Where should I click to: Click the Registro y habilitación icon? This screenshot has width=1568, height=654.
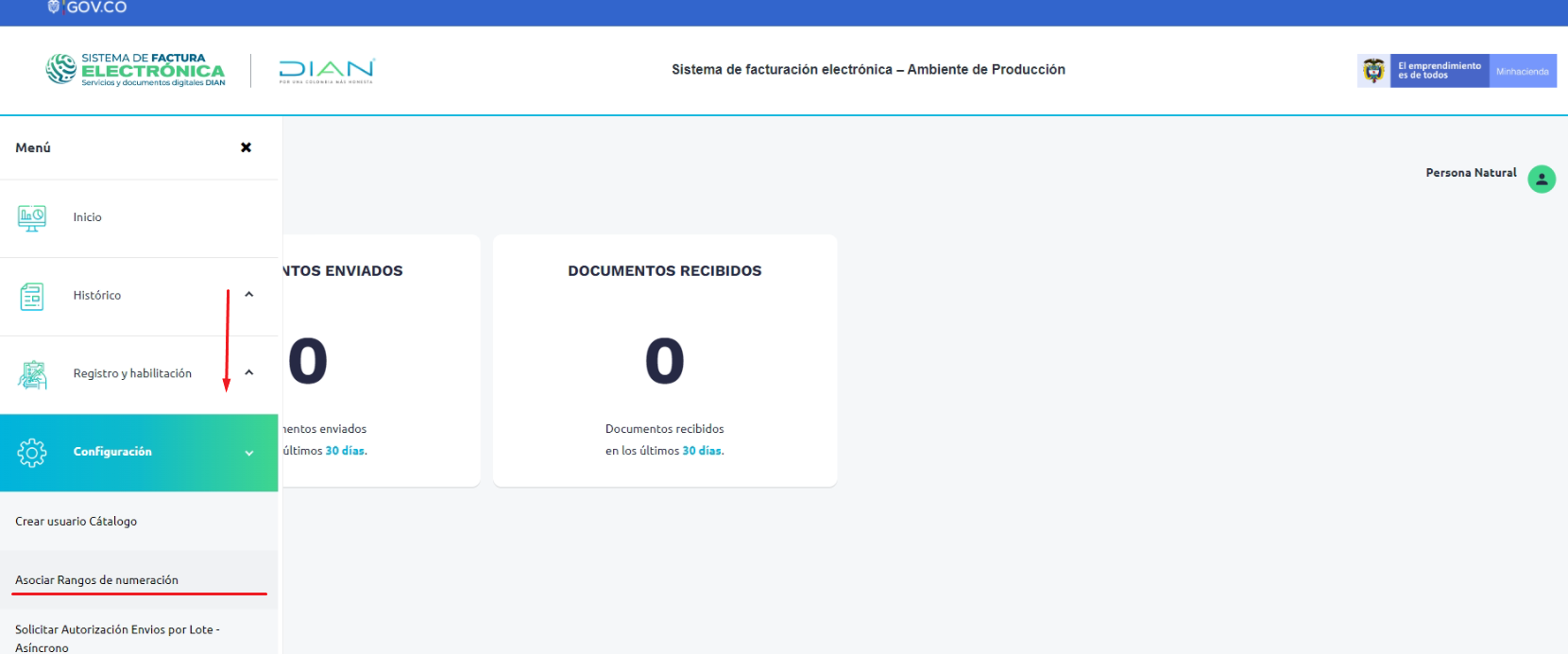click(32, 375)
